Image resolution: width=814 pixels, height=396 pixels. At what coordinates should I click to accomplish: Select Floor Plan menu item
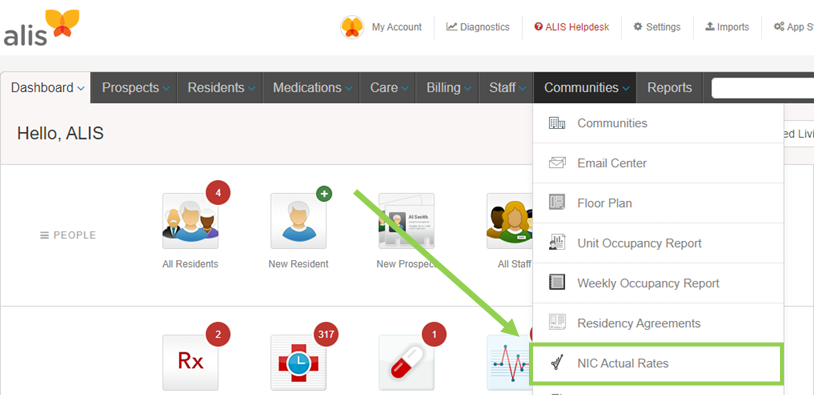(x=658, y=203)
